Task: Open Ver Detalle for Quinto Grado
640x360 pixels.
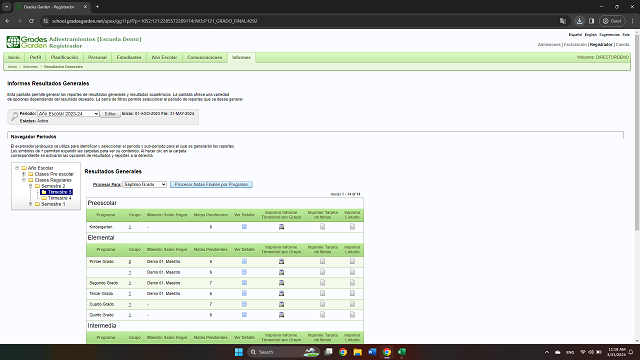Action: click(244, 315)
